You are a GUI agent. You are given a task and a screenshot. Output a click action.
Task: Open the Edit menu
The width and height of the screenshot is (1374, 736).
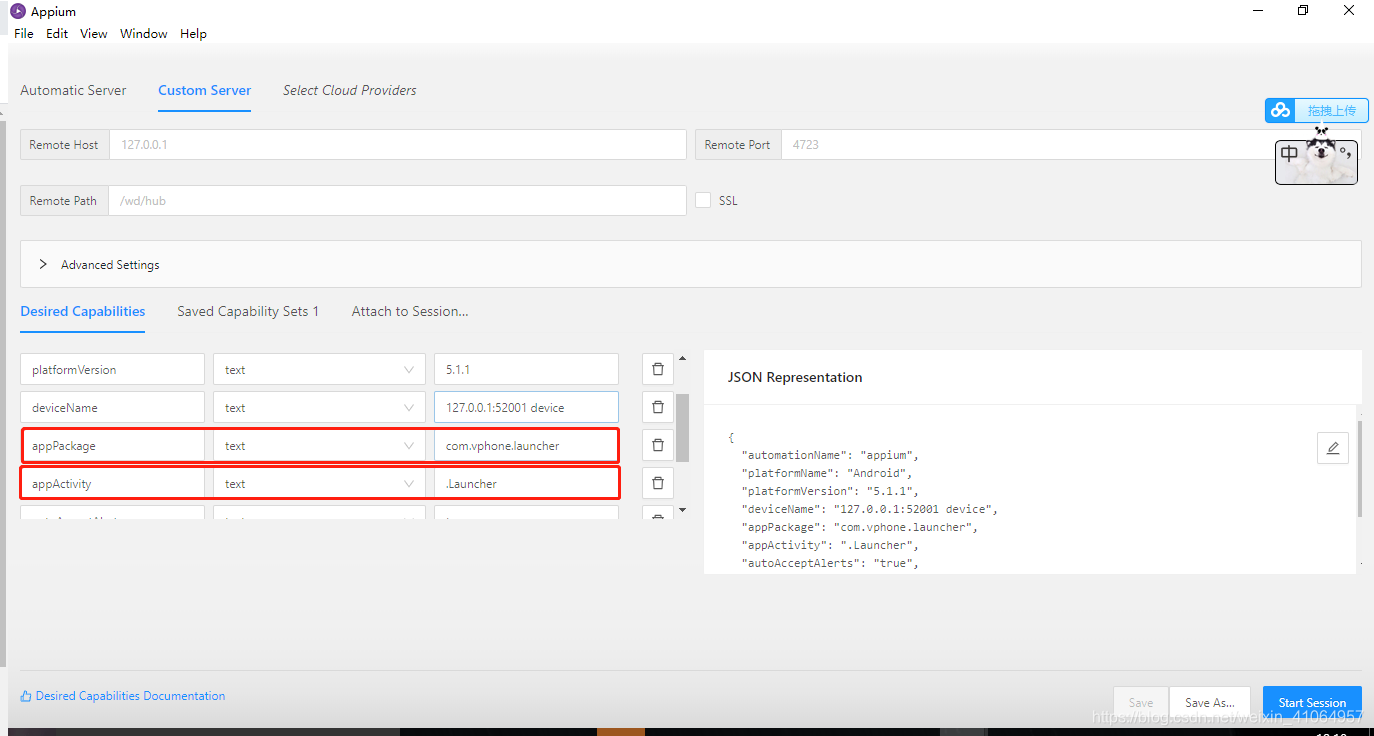57,33
